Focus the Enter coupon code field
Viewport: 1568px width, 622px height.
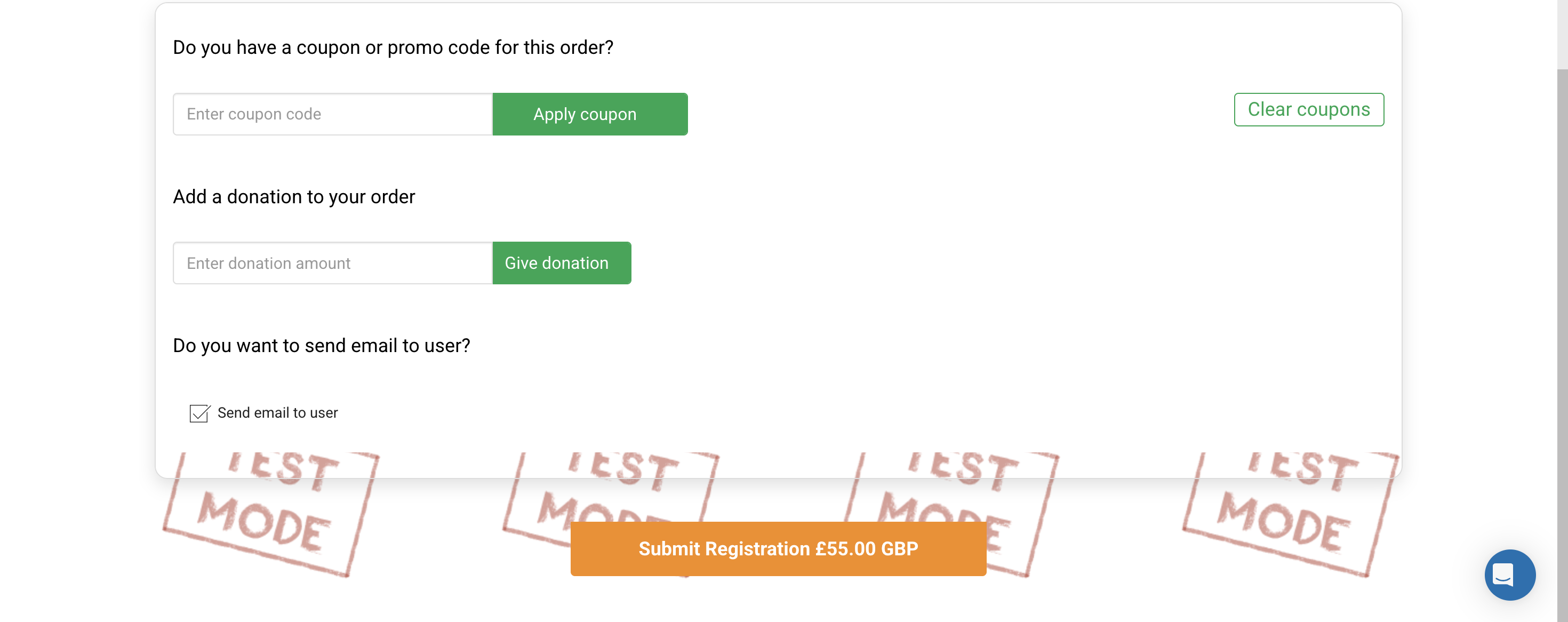coord(332,114)
